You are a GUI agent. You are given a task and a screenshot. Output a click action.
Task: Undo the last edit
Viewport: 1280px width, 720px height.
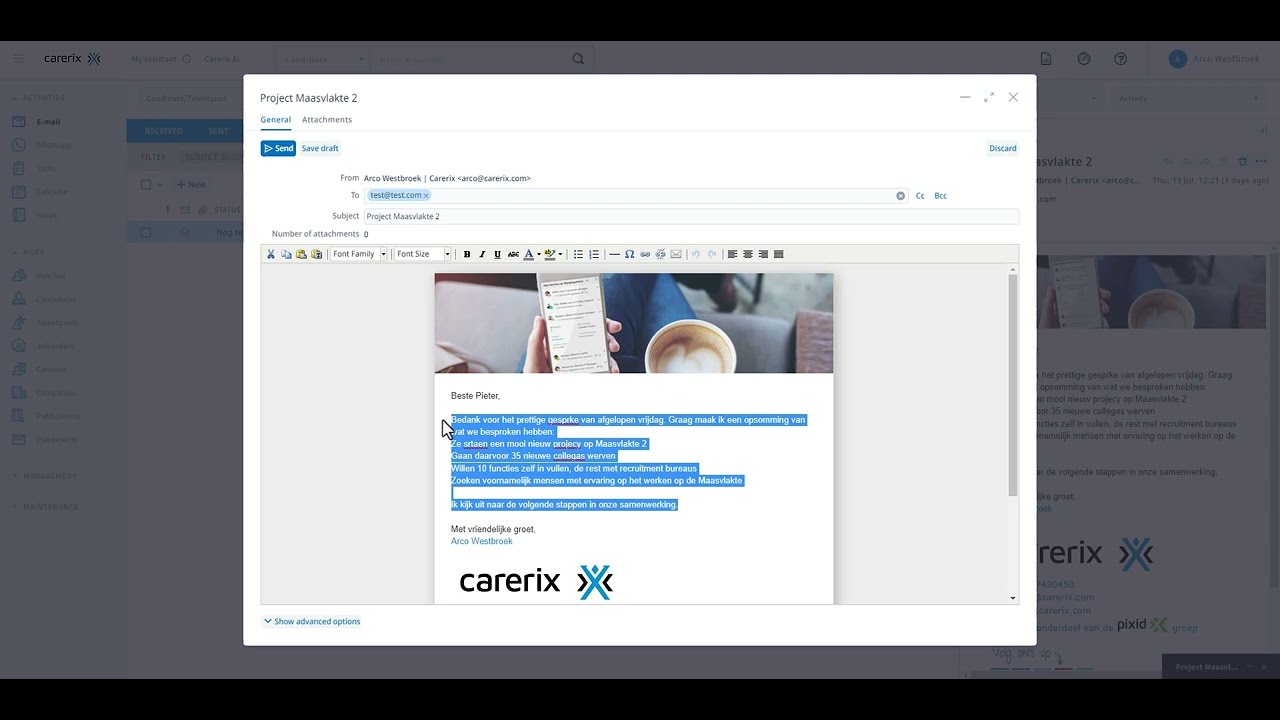pos(696,254)
